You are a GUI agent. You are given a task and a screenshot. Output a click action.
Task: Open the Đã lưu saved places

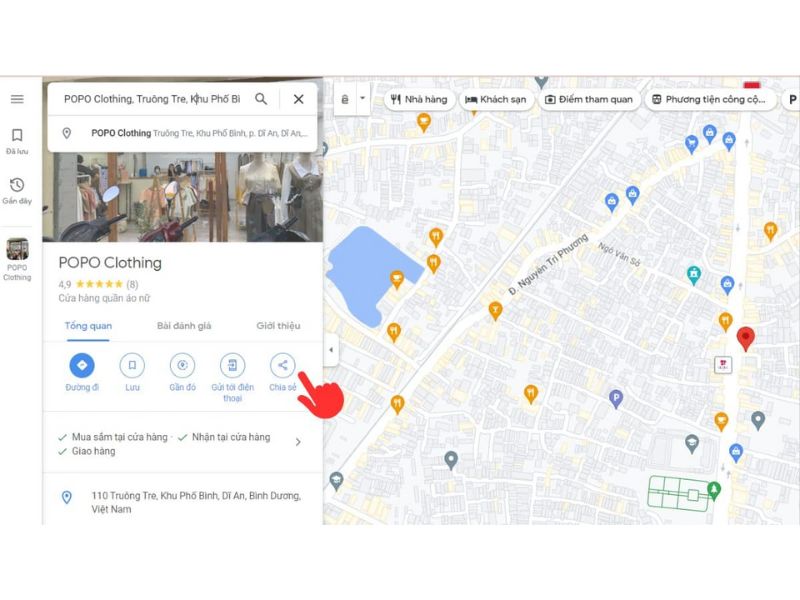pos(17,141)
